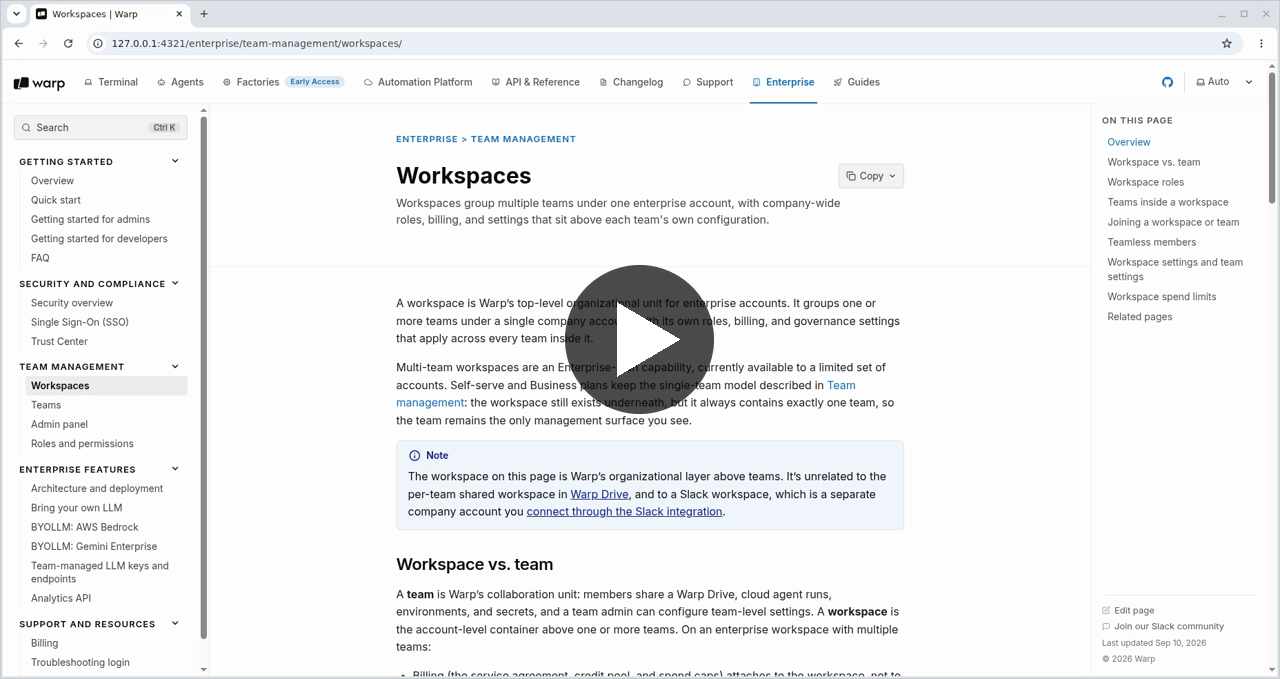Open BYOLLM: AWS Bedrock page
This screenshot has height=679, width=1280.
coord(85,527)
